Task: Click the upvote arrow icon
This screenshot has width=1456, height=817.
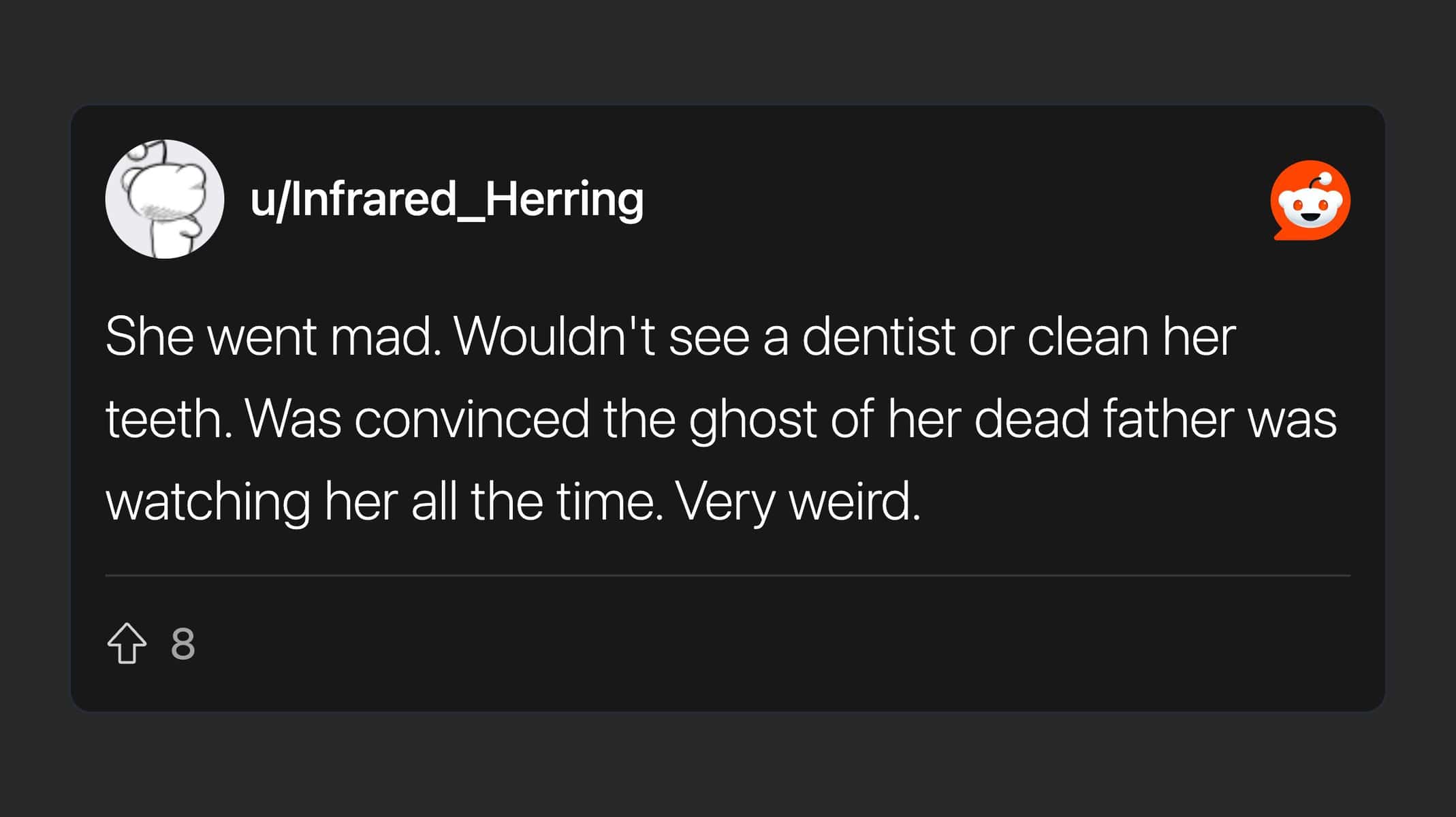Action: click(127, 643)
